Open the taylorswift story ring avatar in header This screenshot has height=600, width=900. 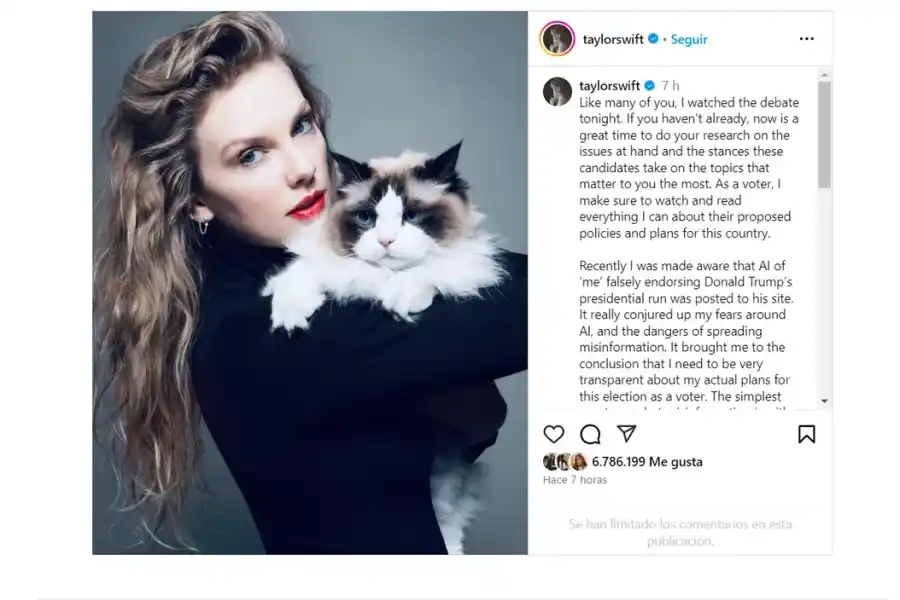point(557,38)
